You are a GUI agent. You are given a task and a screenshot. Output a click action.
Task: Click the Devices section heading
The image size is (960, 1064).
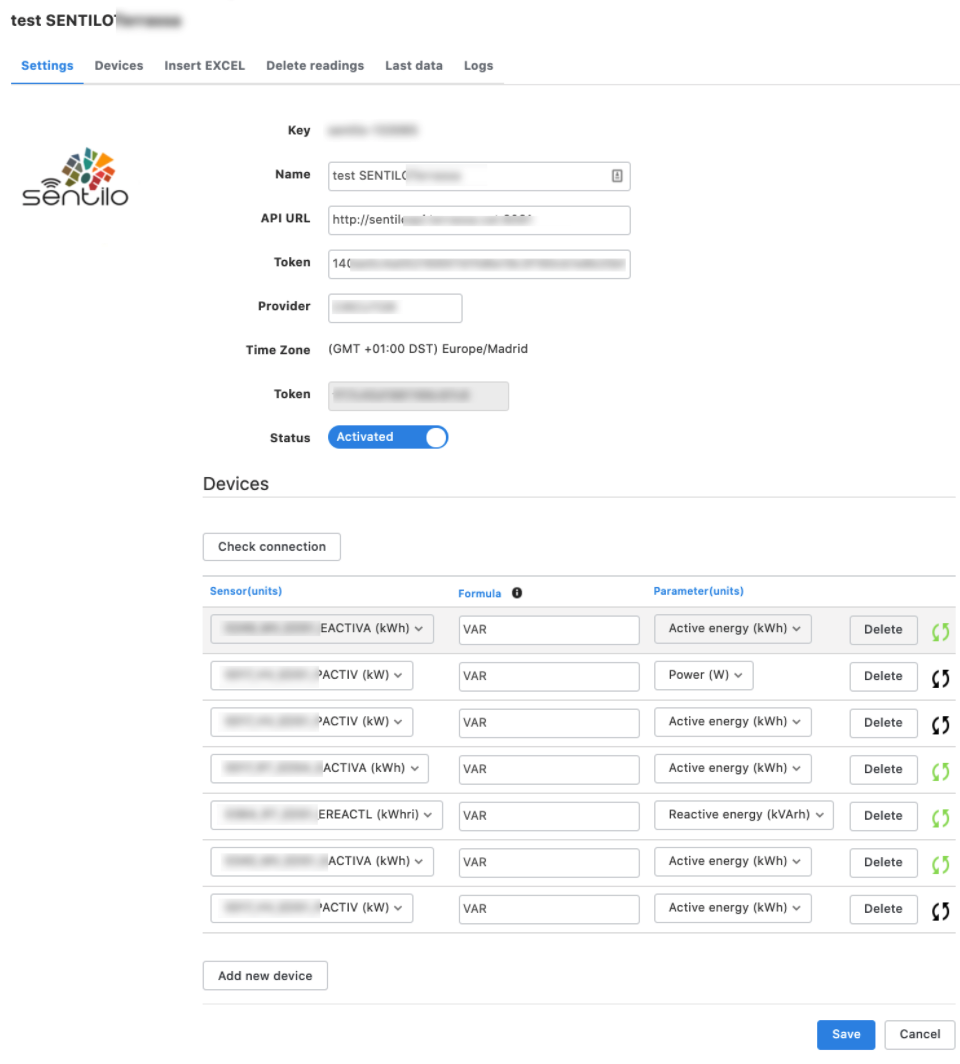click(x=235, y=484)
